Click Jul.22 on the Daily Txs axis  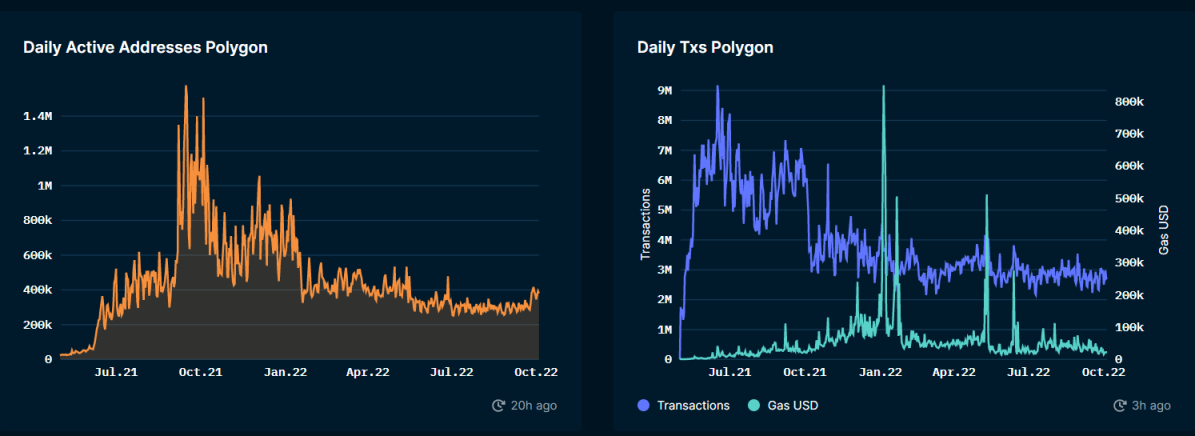tap(1029, 372)
